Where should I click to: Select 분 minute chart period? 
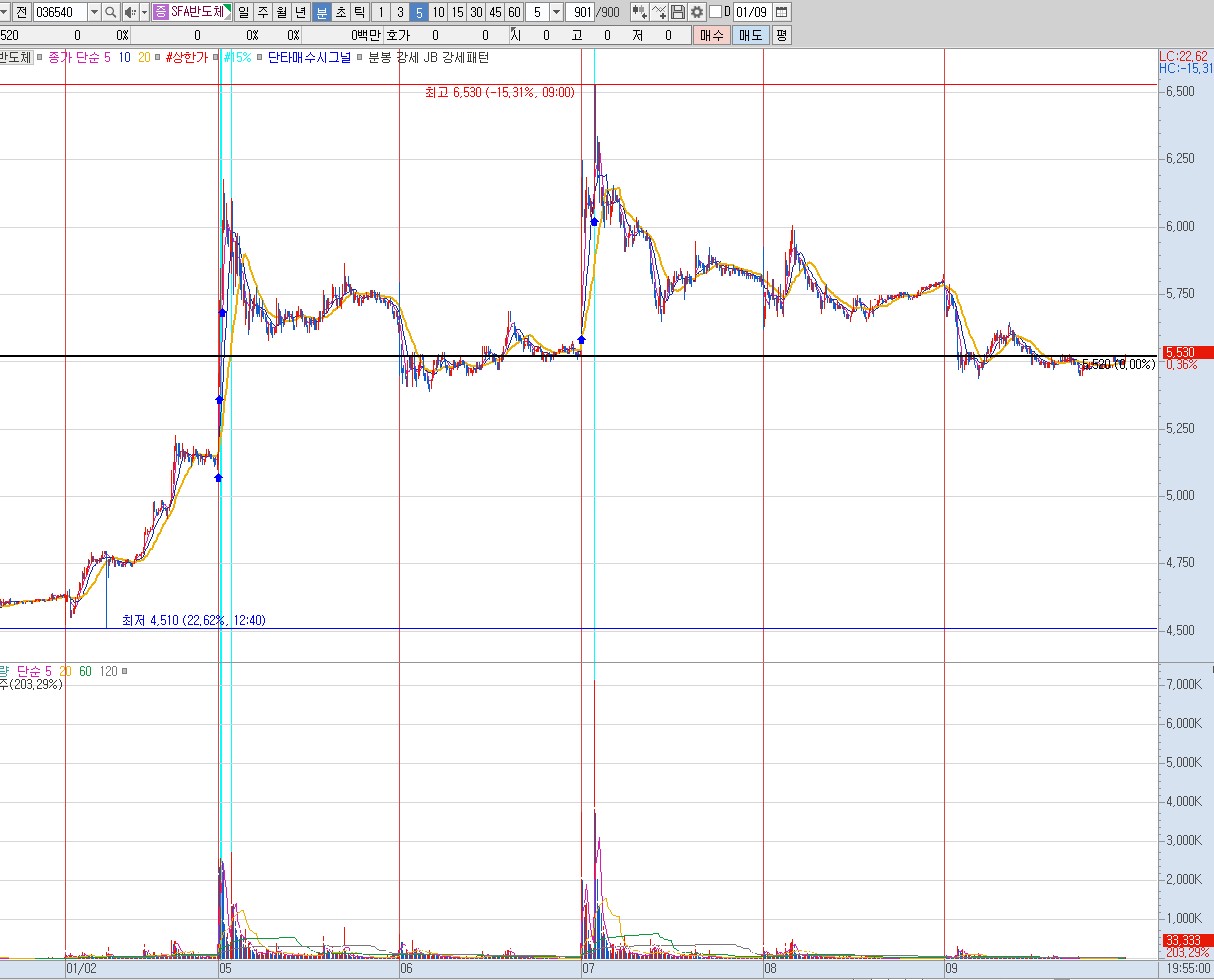tap(321, 12)
